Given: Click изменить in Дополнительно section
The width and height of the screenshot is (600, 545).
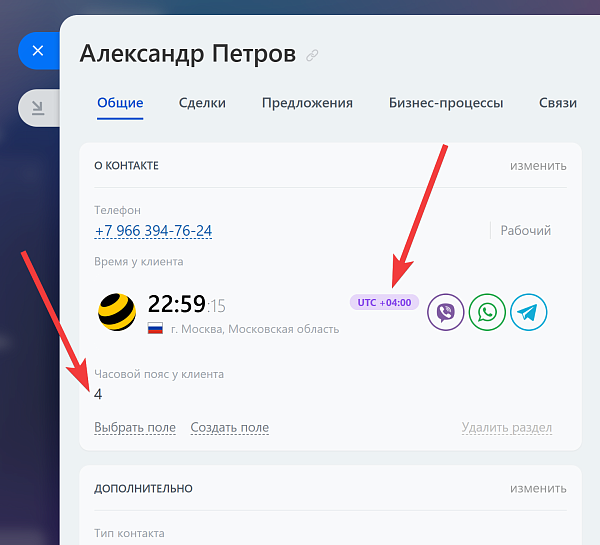Looking at the screenshot, I should pyautogui.click(x=538, y=488).
